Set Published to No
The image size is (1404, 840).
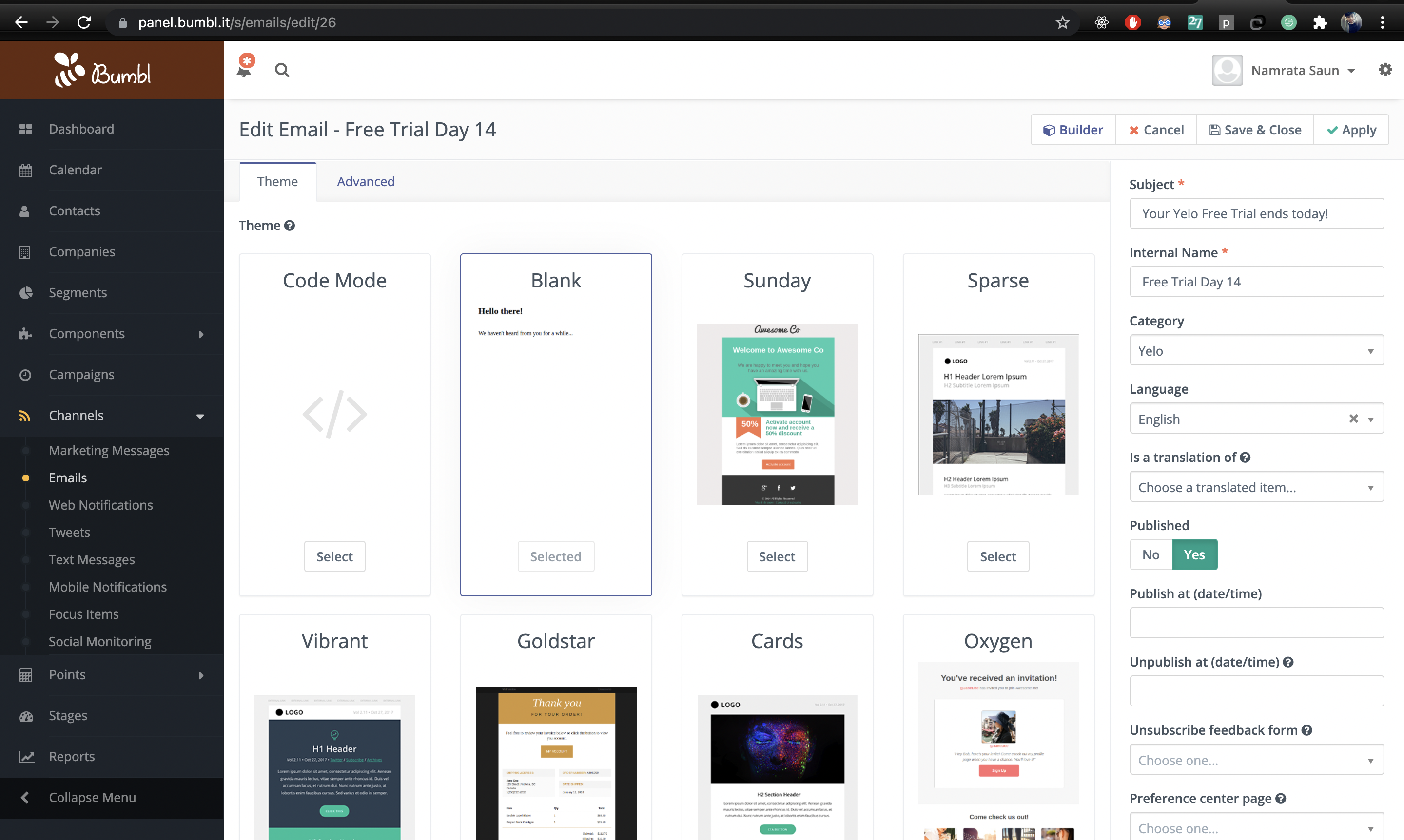click(1150, 554)
